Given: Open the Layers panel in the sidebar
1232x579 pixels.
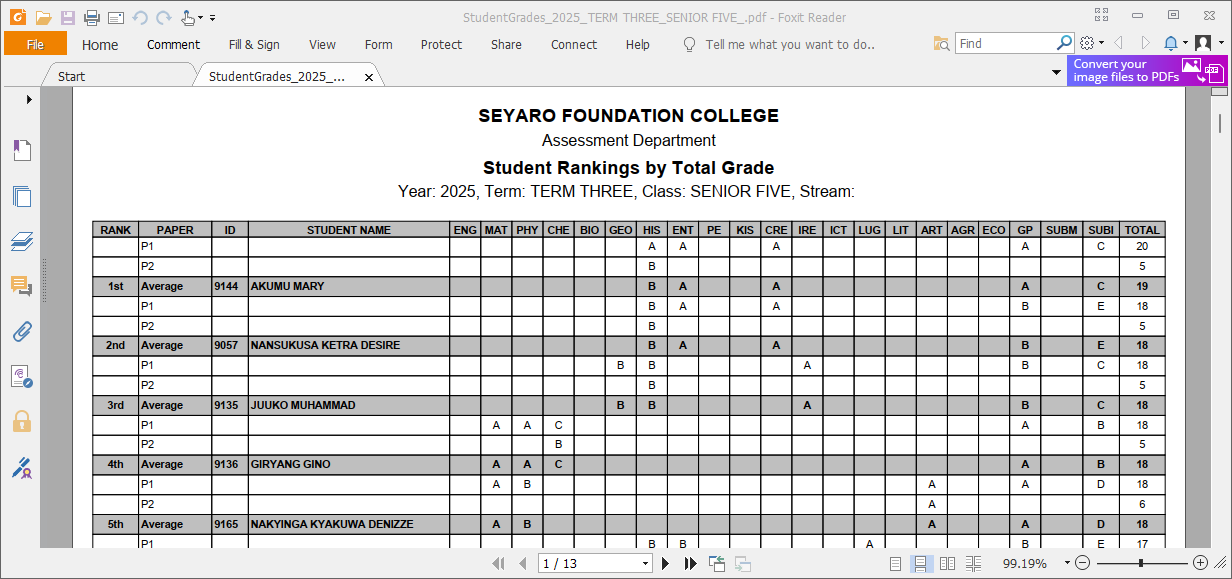Looking at the screenshot, I should (22, 240).
